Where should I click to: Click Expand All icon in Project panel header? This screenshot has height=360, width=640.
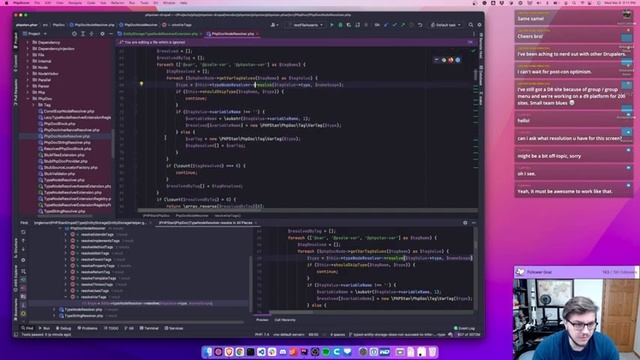[x=83, y=34]
